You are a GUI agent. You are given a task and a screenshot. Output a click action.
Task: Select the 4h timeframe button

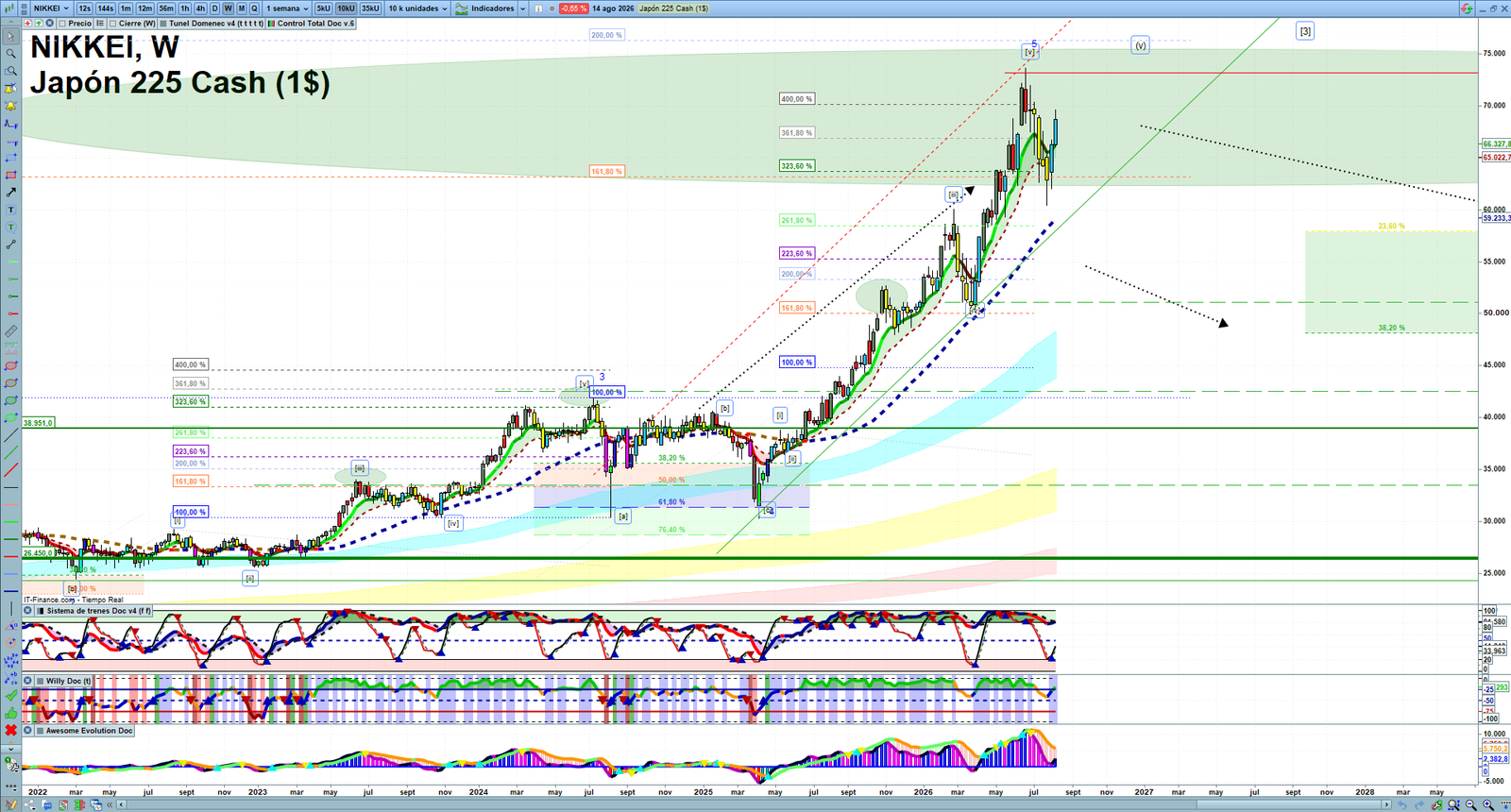tap(200, 8)
